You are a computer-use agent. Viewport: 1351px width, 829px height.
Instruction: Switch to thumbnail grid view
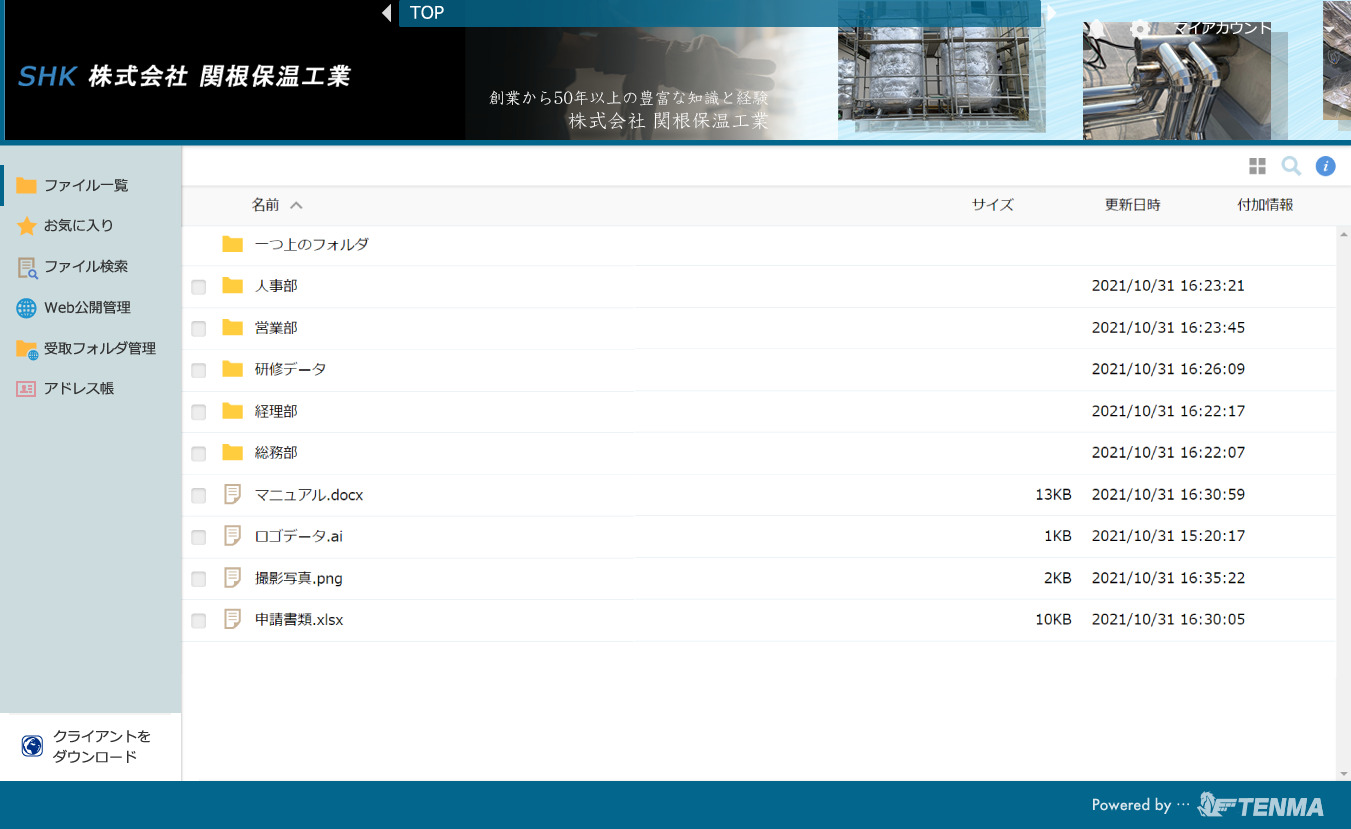[1257, 166]
